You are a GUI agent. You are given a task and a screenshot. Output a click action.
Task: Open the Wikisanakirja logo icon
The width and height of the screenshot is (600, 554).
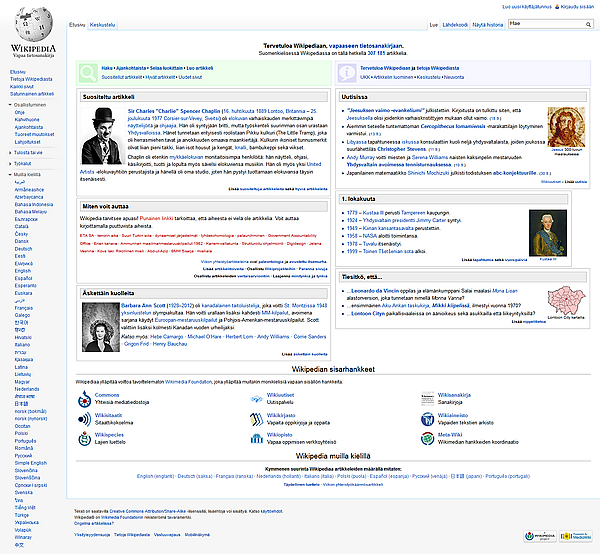(x=427, y=399)
